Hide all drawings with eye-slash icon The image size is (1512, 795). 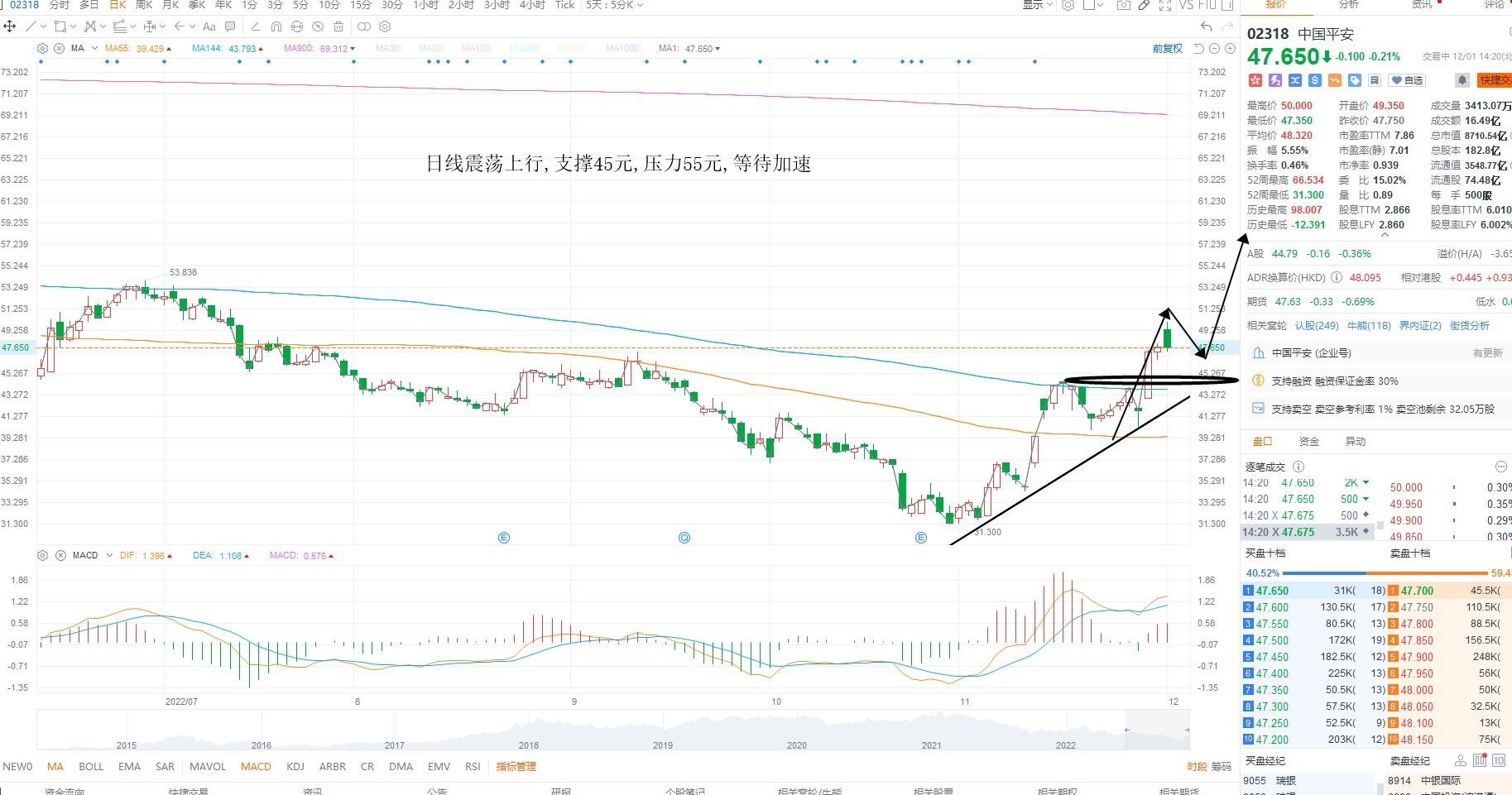[x=318, y=26]
